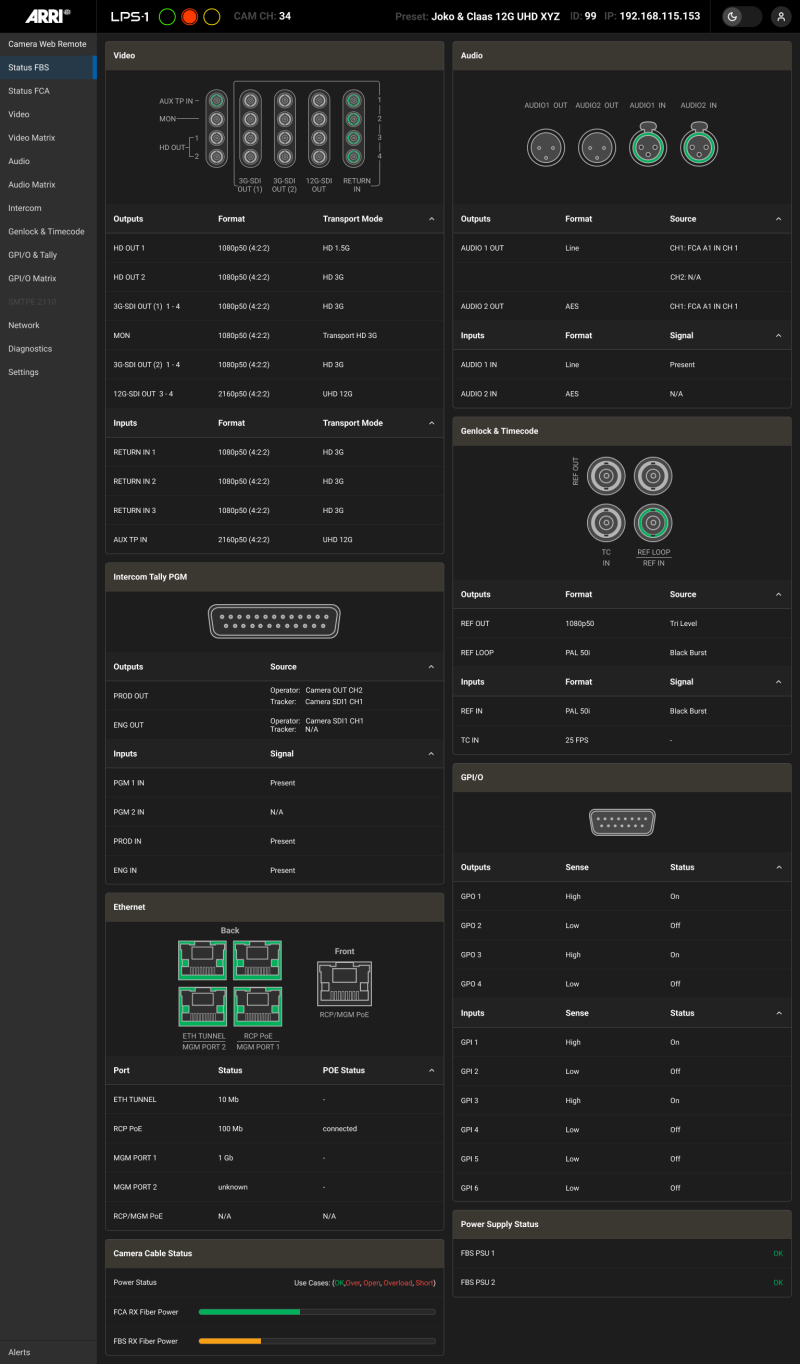Open the Video Matrix page
Viewport: 800px width, 1364px height.
pyautogui.click(x=32, y=138)
